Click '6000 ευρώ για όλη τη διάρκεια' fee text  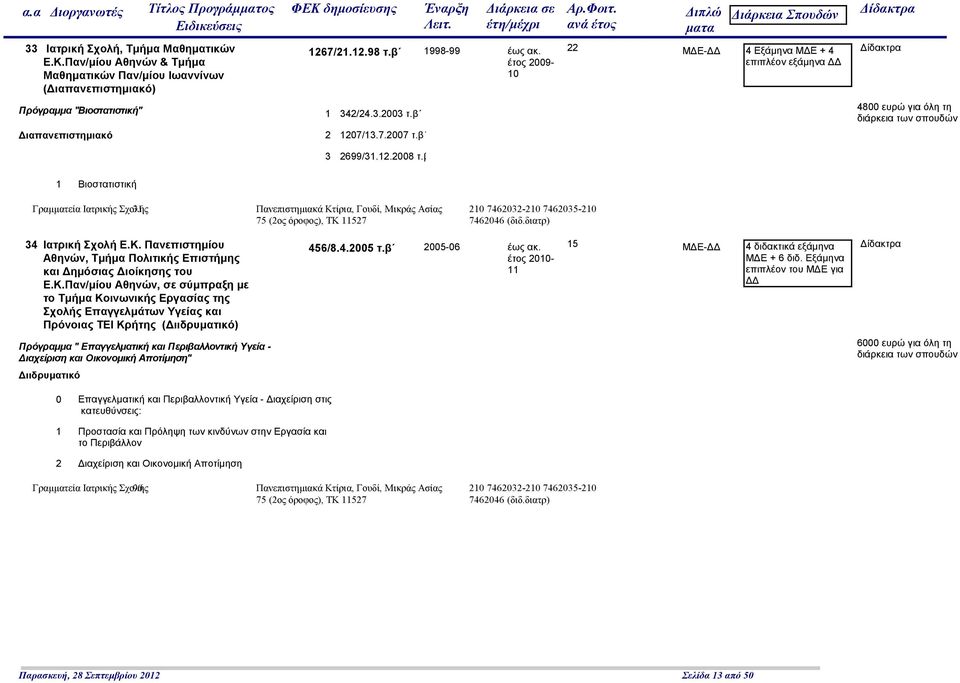coord(907,349)
